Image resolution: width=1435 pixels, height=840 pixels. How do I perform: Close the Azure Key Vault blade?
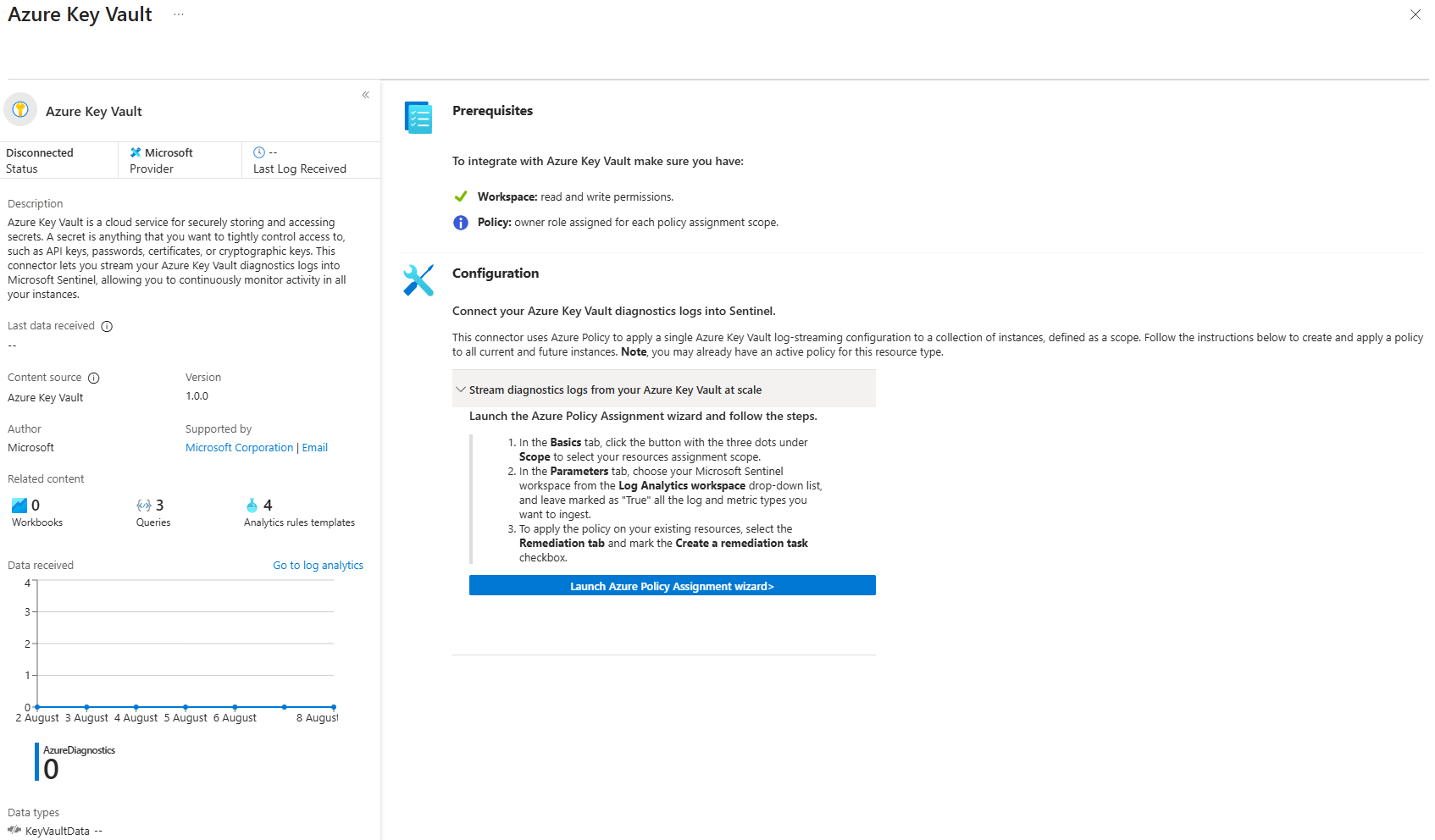coord(1415,14)
